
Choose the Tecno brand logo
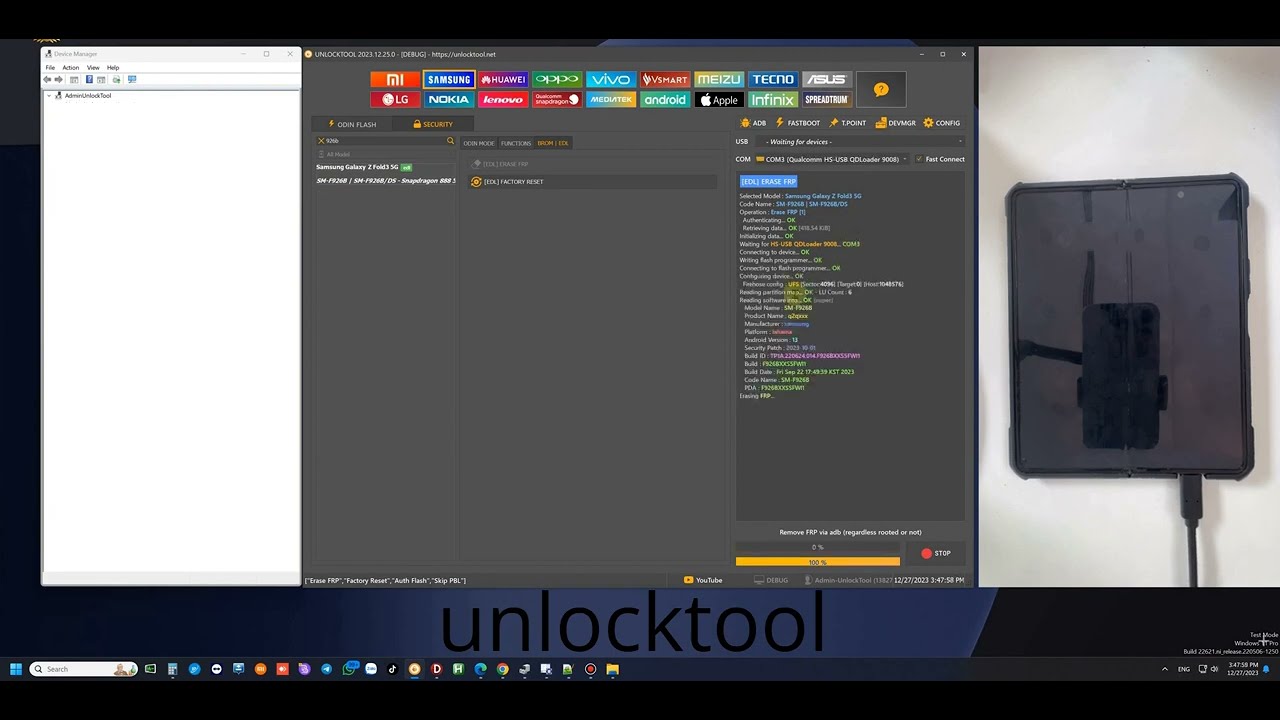tap(773, 79)
